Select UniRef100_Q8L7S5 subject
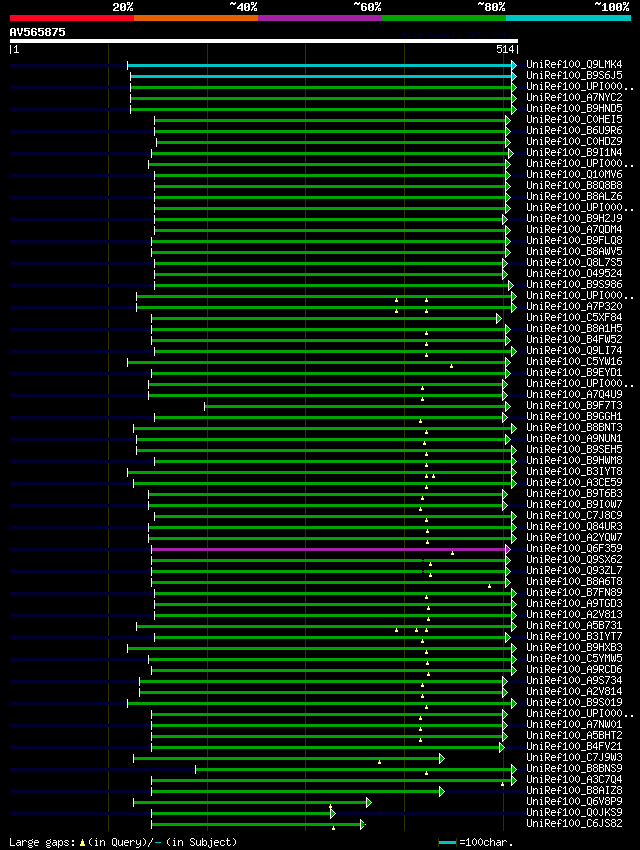The width and height of the screenshot is (640, 850). (x=574, y=262)
